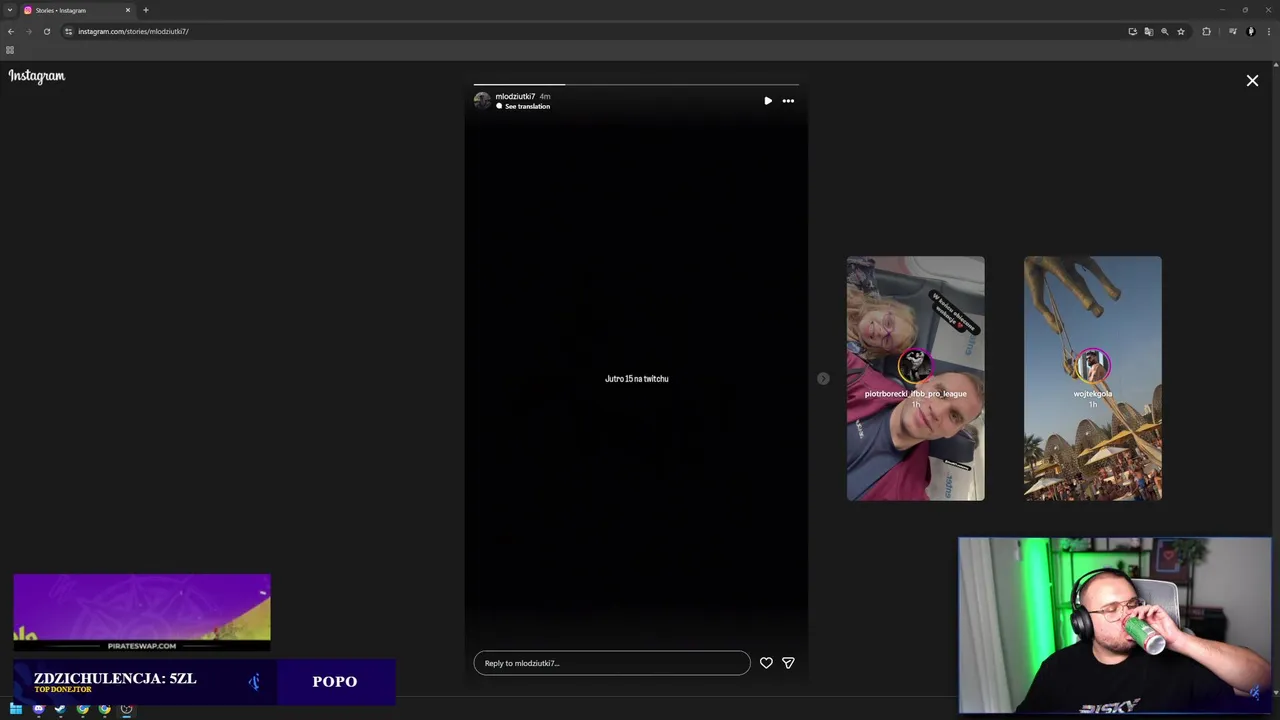Share the story via the send icon
1280x720 pixels.
788,663
